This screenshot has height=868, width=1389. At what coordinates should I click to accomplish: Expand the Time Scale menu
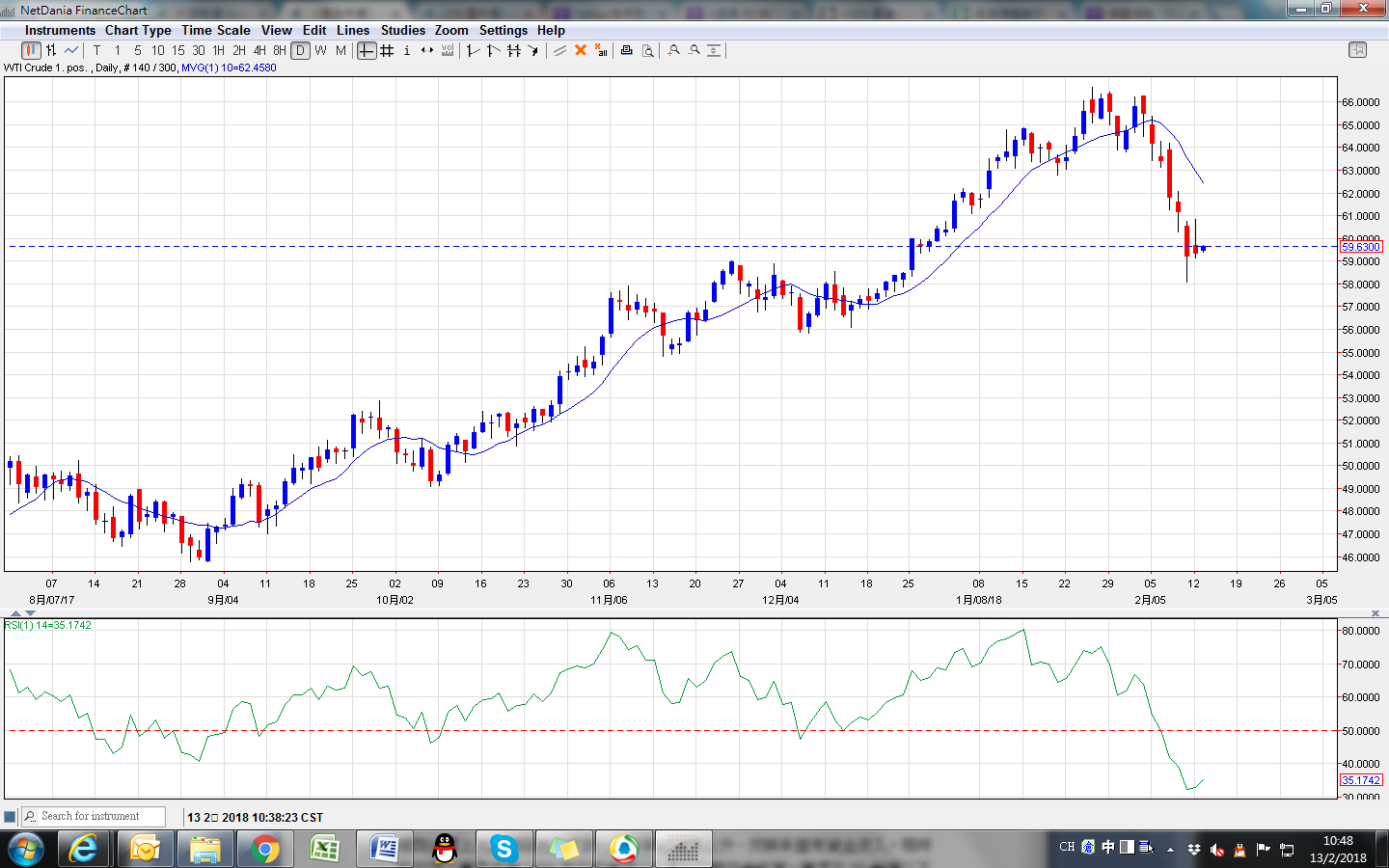click(x=216, y=30)
